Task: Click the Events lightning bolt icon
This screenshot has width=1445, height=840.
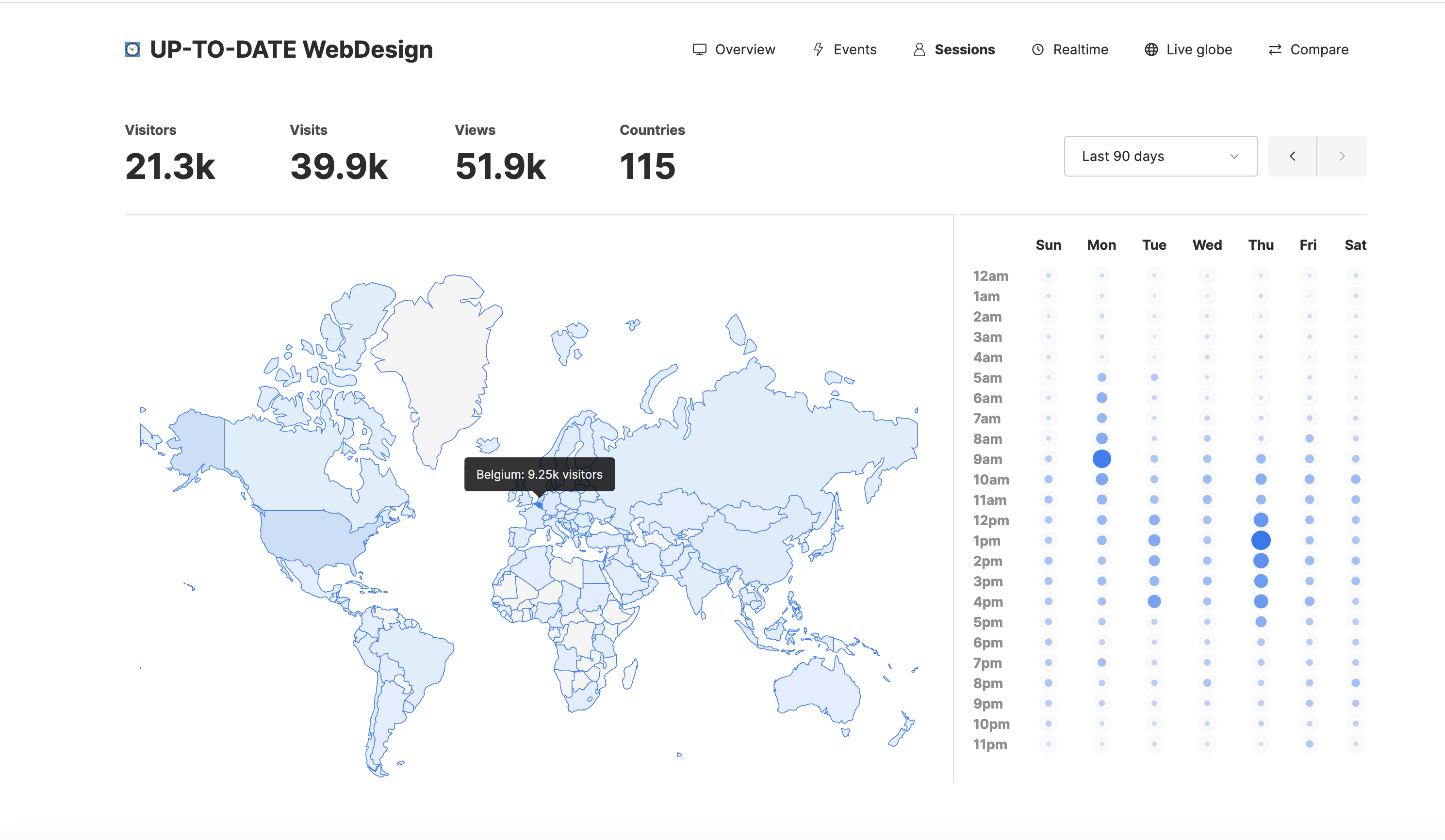Action: coord(819,50)
